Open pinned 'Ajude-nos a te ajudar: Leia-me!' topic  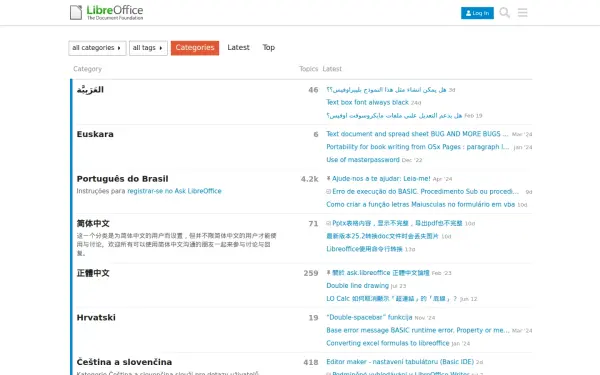[381, 179]
